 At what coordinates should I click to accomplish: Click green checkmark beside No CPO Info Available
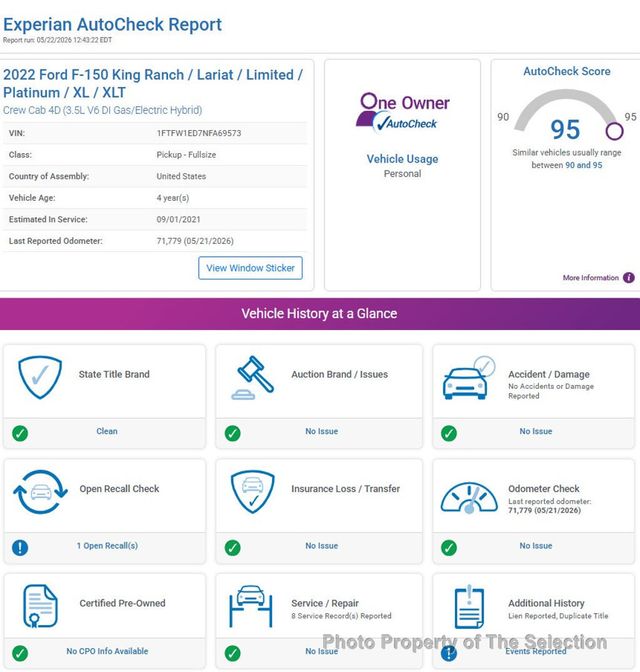click(x=20, y=653)
